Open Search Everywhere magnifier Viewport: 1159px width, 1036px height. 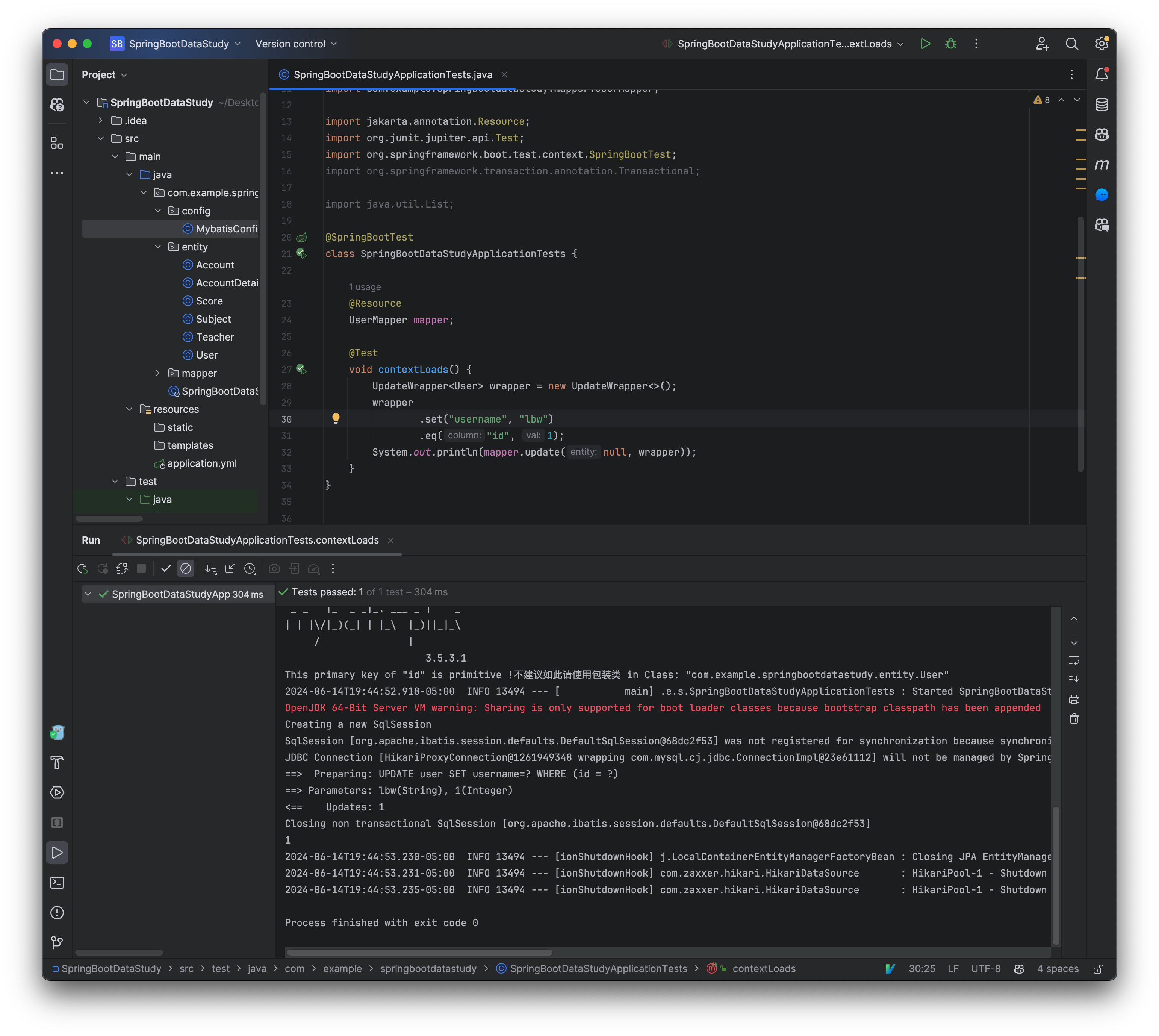[1072, 44]
